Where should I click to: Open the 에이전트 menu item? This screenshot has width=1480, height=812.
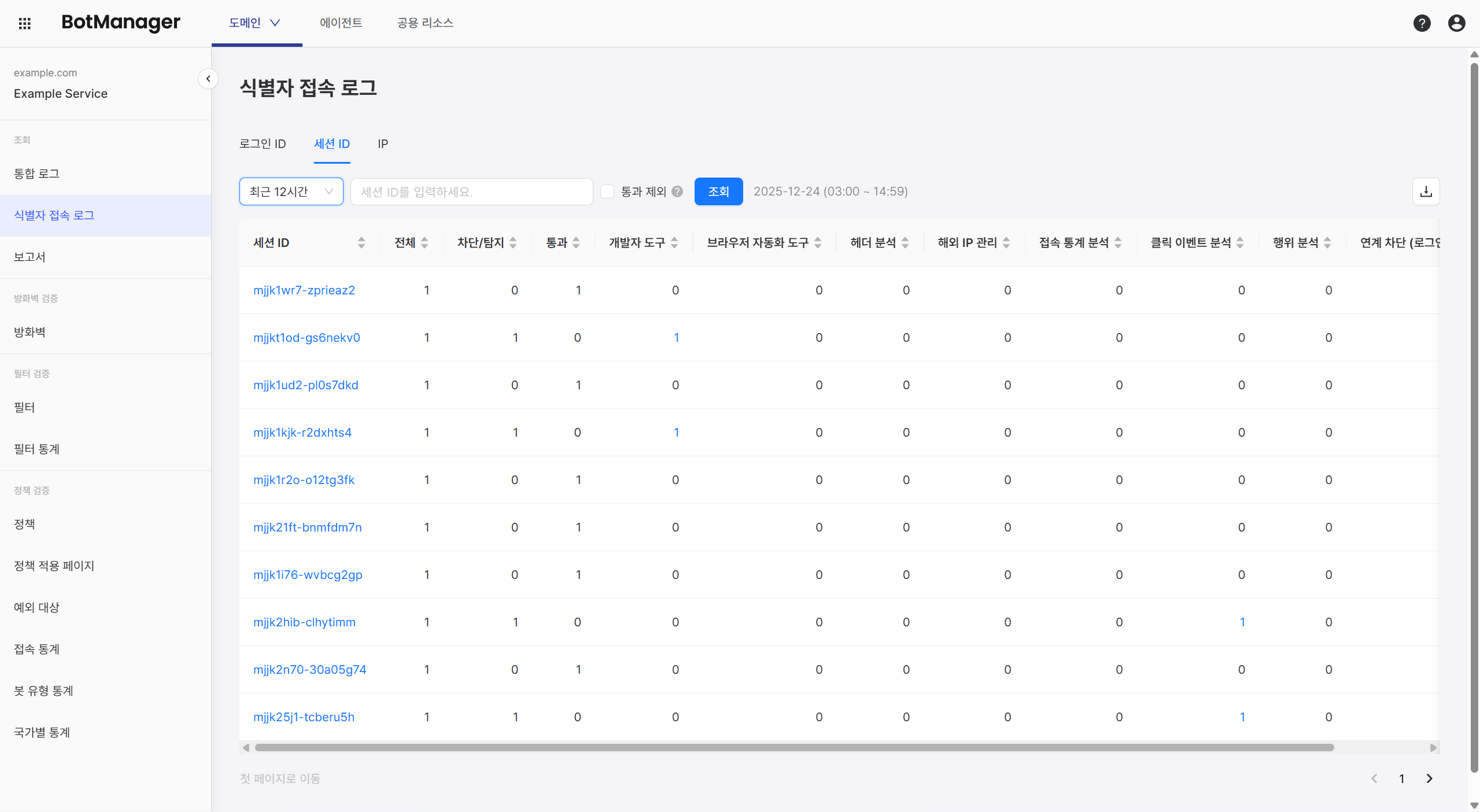tap(341, 23)
